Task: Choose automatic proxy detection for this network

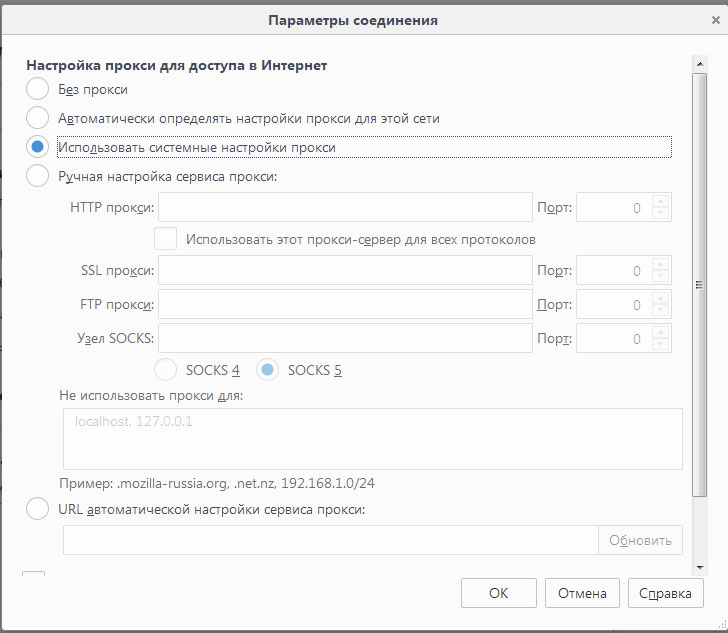Action: point(37,118)
